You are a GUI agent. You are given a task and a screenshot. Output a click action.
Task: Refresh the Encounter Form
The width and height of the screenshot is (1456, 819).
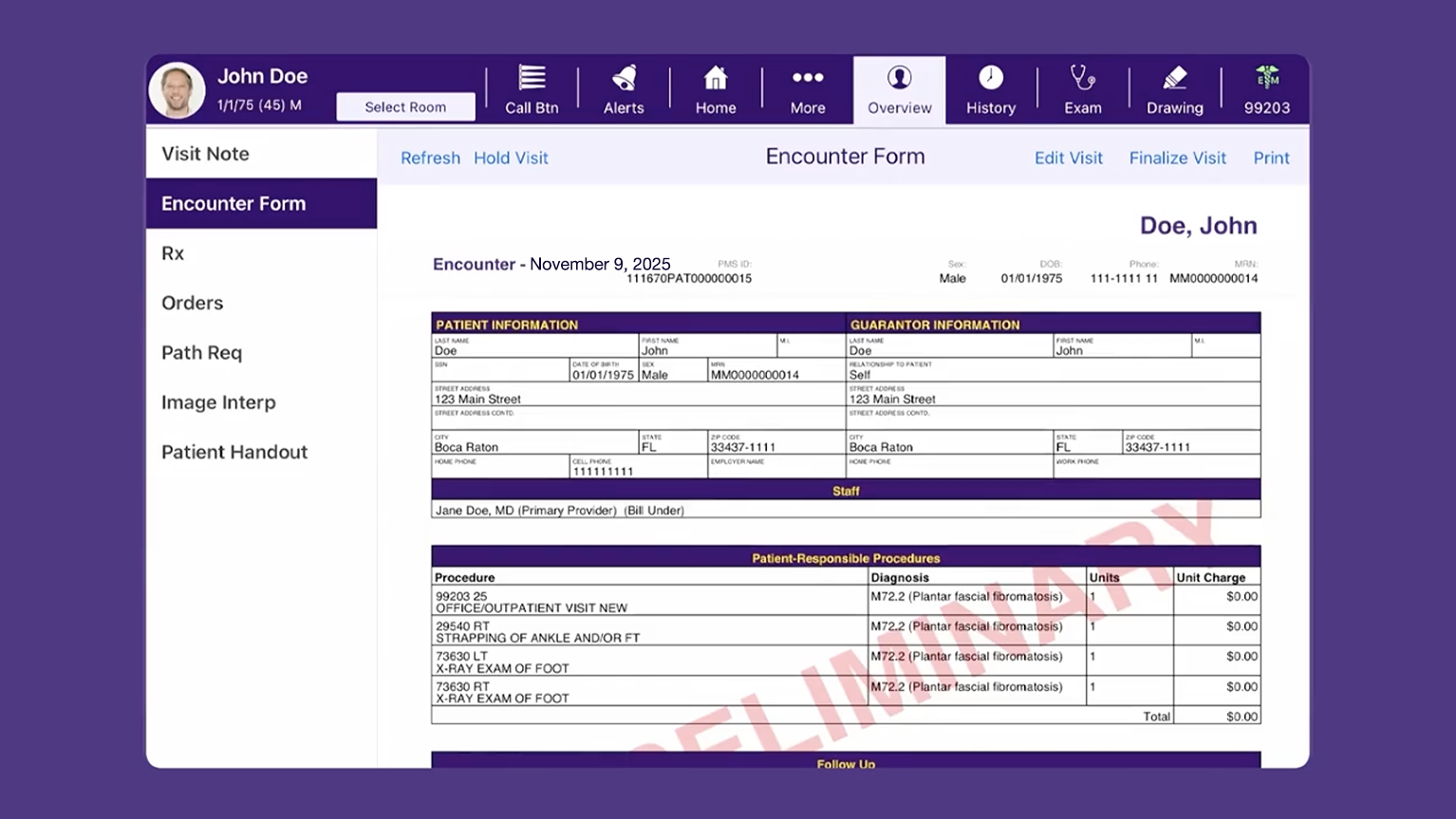[x=430, y=158]
